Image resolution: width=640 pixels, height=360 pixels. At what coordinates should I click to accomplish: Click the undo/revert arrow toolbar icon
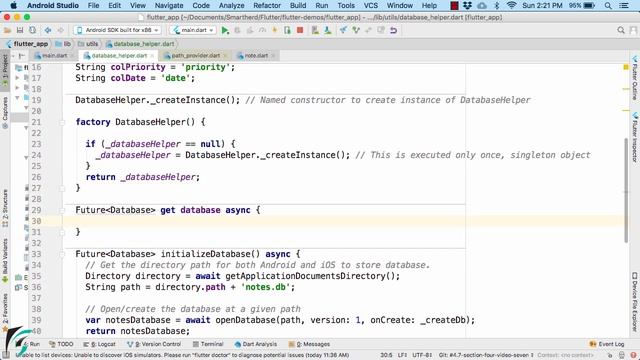[x=393, y=30]
